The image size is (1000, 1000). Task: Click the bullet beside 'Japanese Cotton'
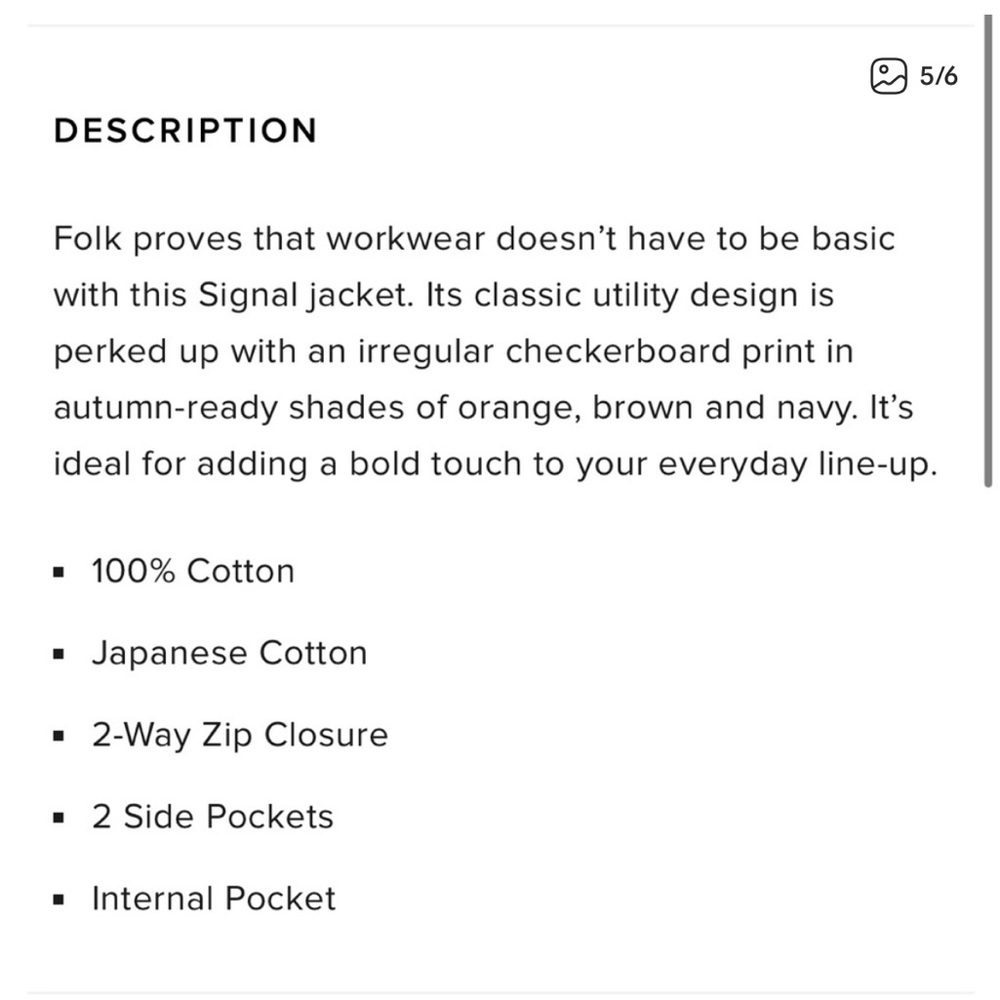(x=59, y=655)
